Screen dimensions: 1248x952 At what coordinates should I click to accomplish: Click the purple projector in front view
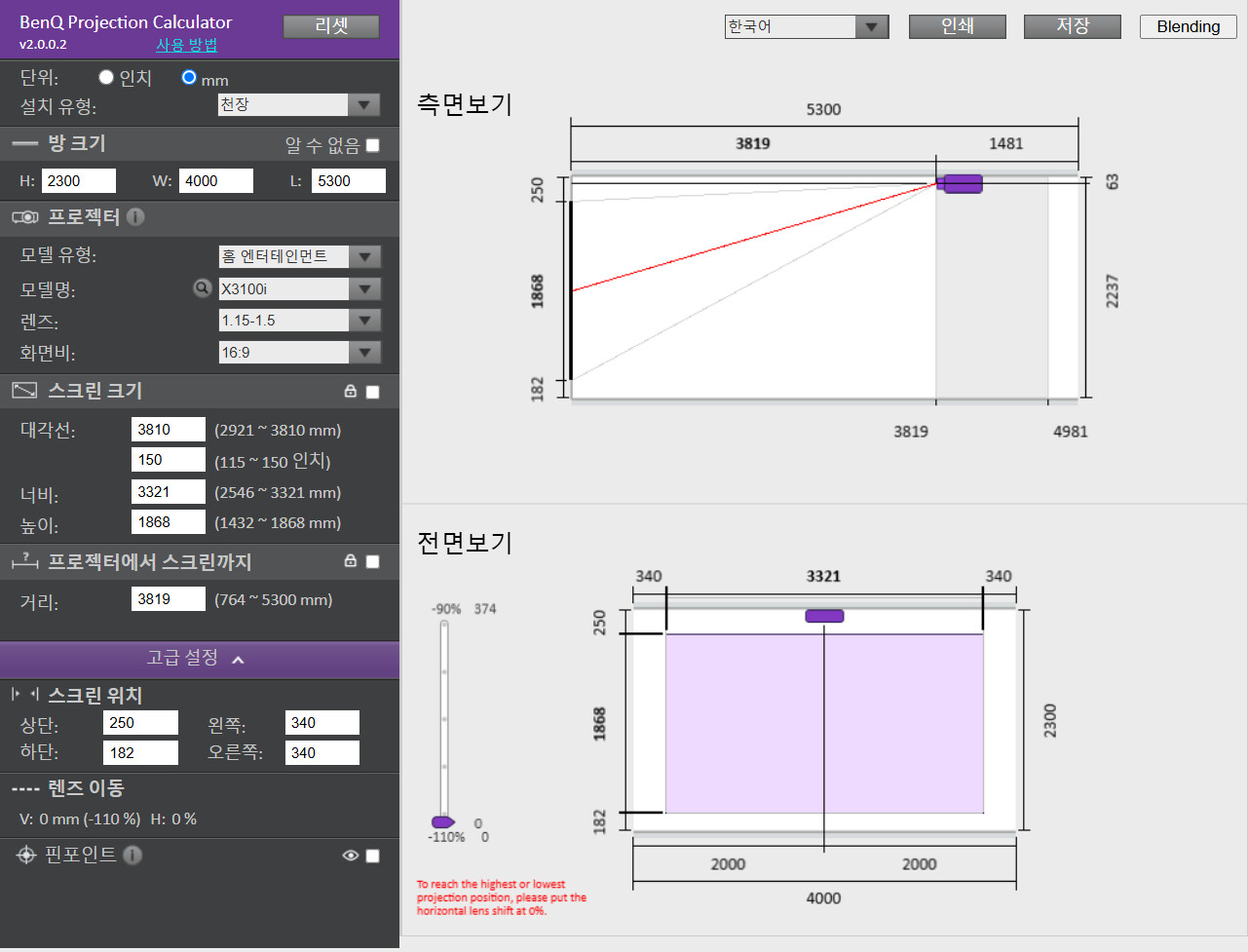point(824,616)
